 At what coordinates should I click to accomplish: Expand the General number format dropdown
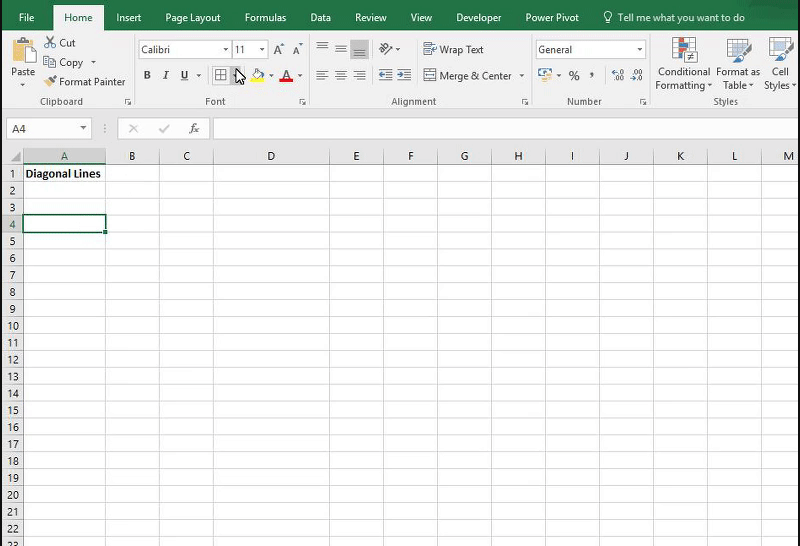[640, 49]
